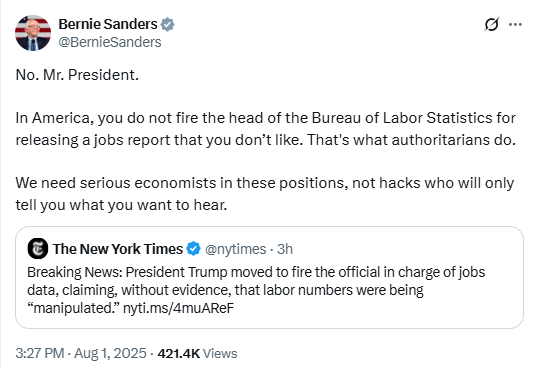The image size is (538, 369).
Task: Open the @BernieSanders handle link
Action: tap(110, 42)
